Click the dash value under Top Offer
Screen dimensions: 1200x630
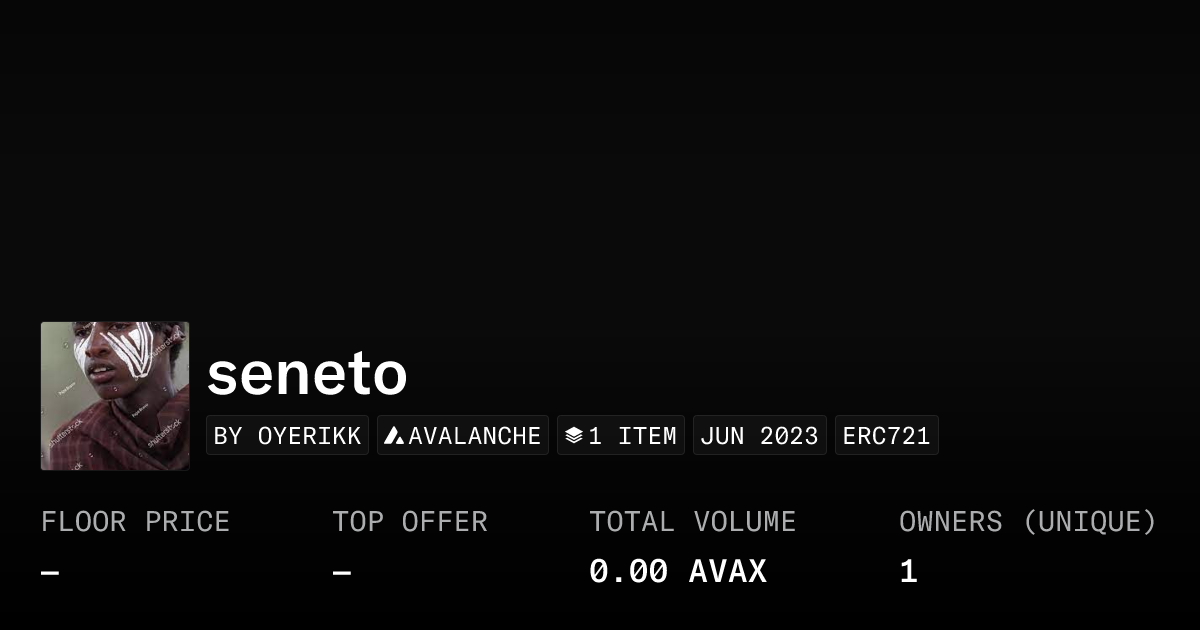click(341, 572)
